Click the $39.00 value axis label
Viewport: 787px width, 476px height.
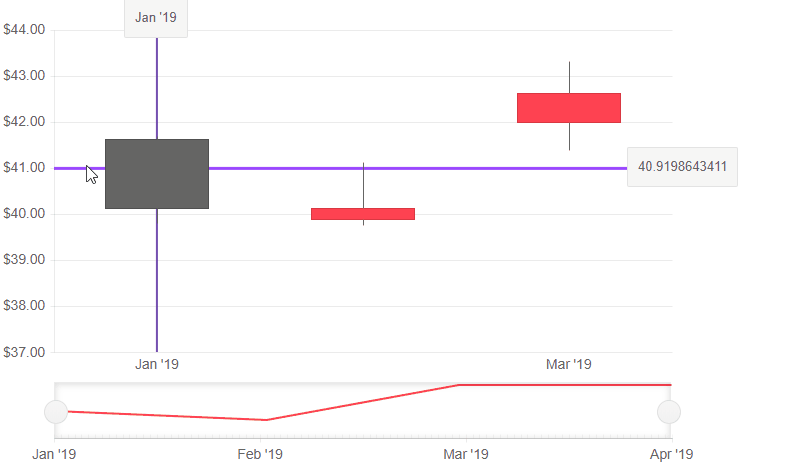point(24,260)
